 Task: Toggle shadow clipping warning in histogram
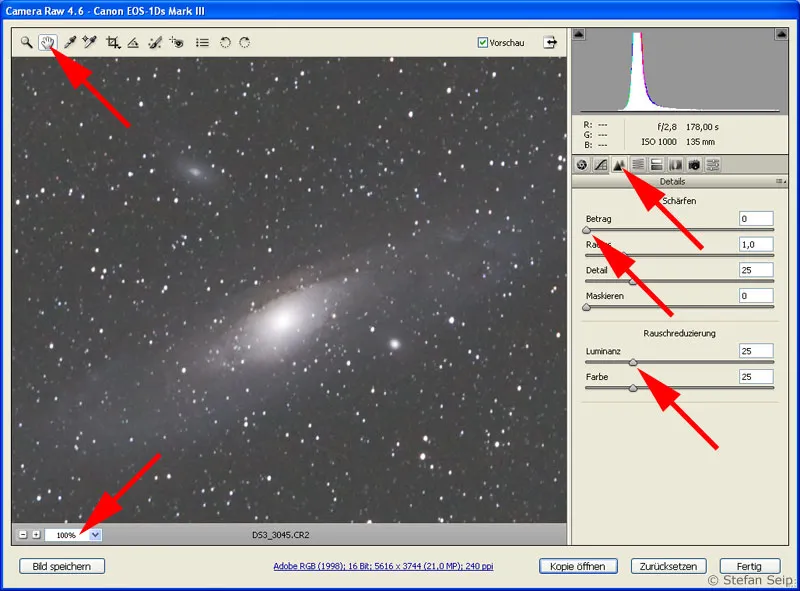click(579, 34)
